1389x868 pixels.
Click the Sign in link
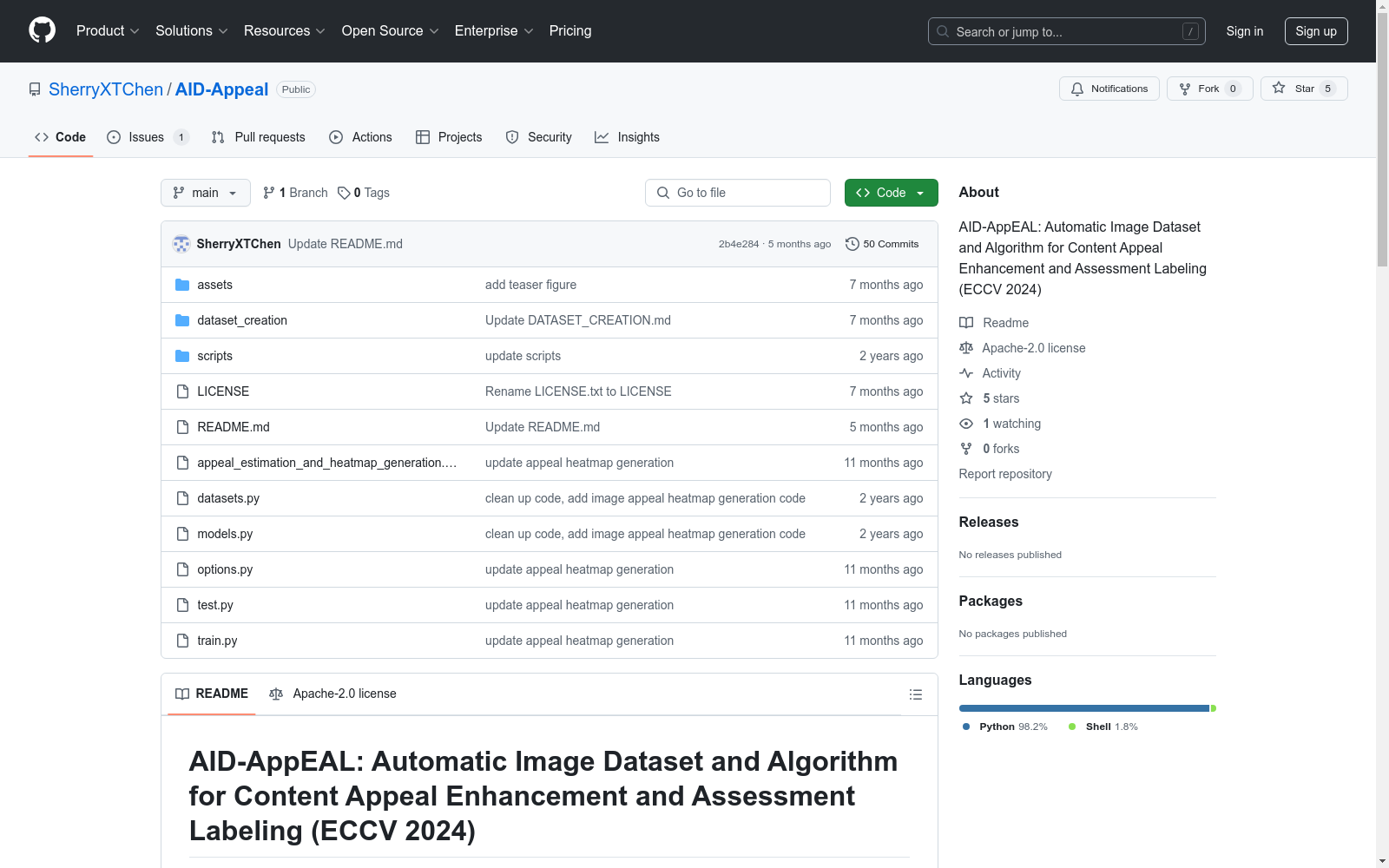pyautogui.click(x=1244, y=31)
